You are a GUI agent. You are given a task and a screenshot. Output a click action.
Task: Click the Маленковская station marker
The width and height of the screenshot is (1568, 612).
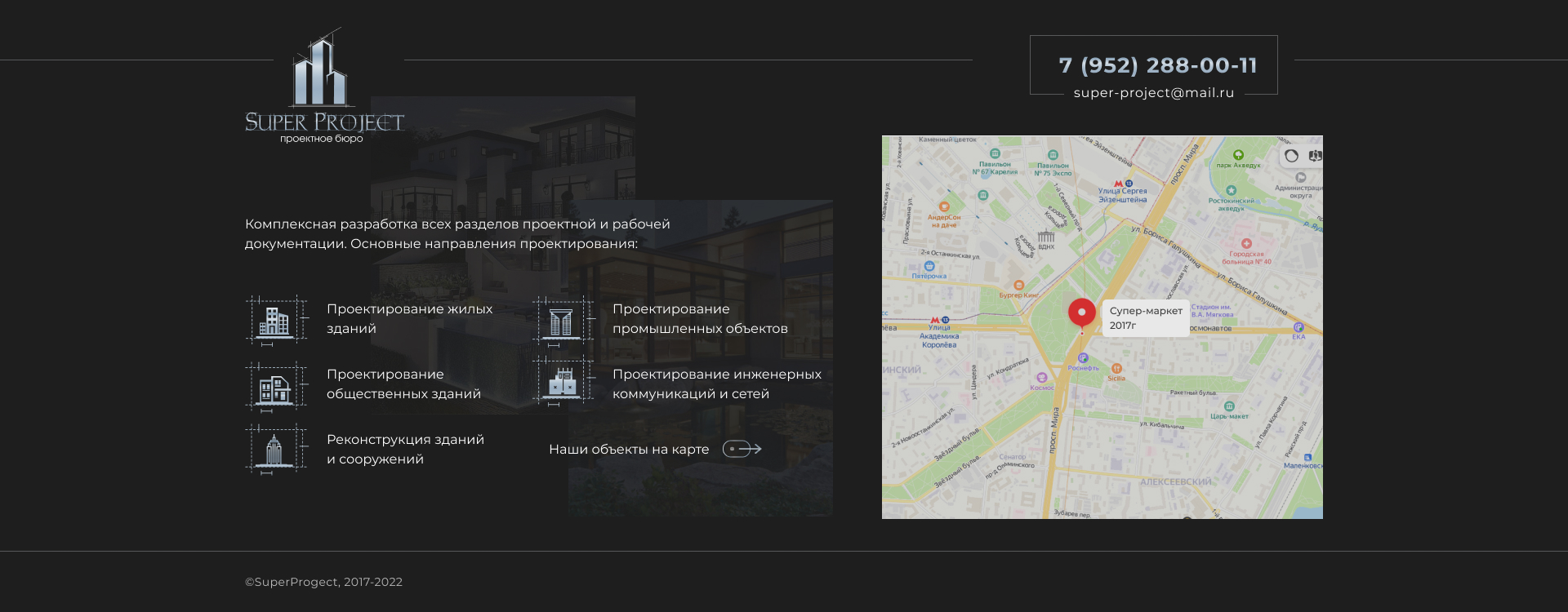pyautogui.click(x=1307, y=458)
